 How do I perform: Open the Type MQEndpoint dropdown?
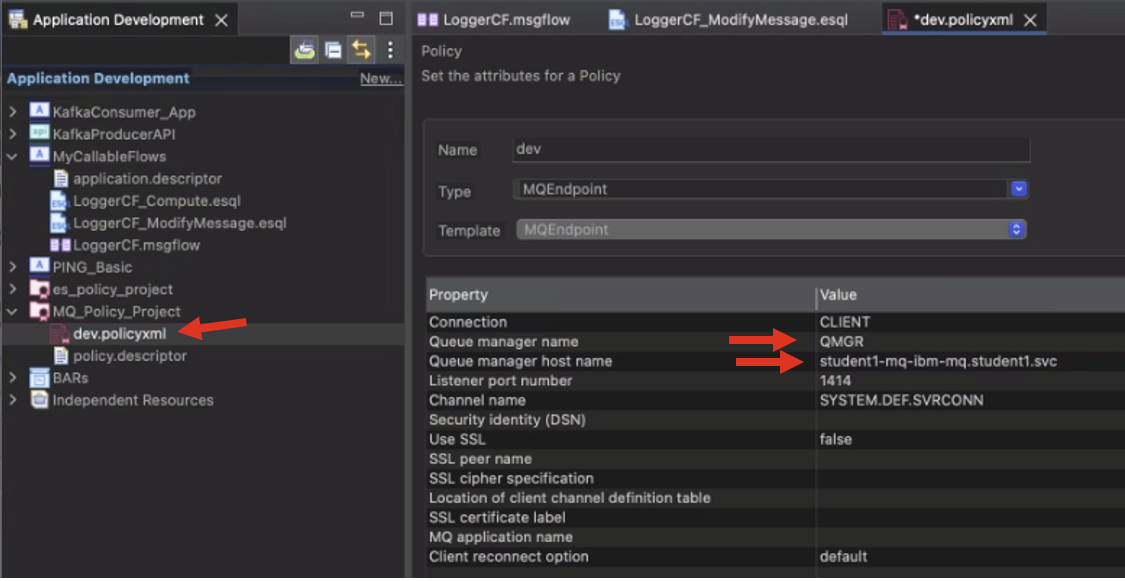1018,188
